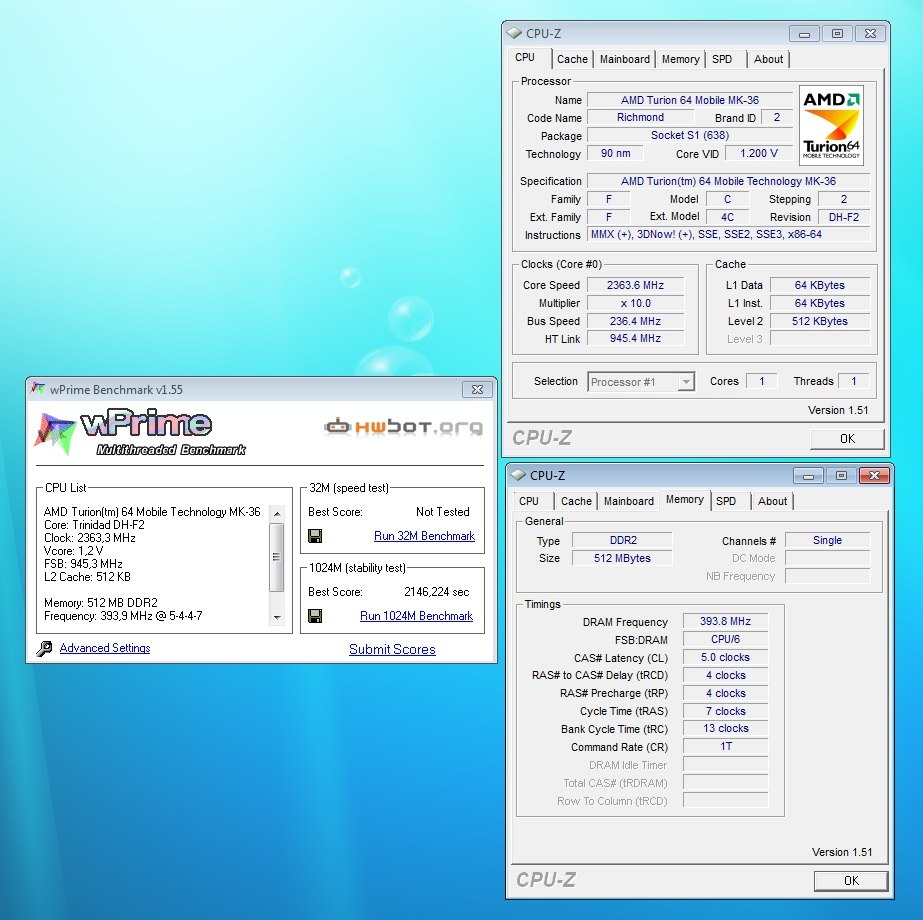Image resolution: width=923 pixels, height=920 pixels.
Task: Click the Revision value DH-F2
Action: coord(844,217)
